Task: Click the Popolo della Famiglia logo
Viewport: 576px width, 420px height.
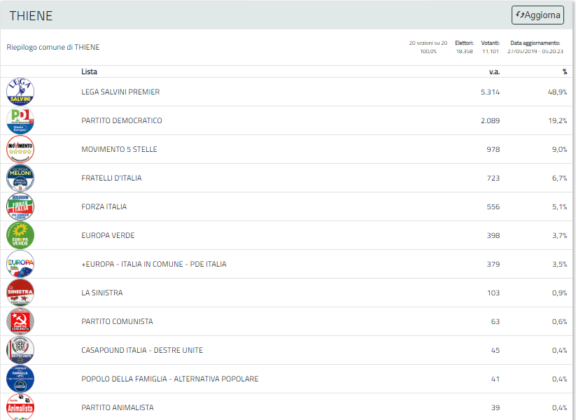Action: (20, 378)
